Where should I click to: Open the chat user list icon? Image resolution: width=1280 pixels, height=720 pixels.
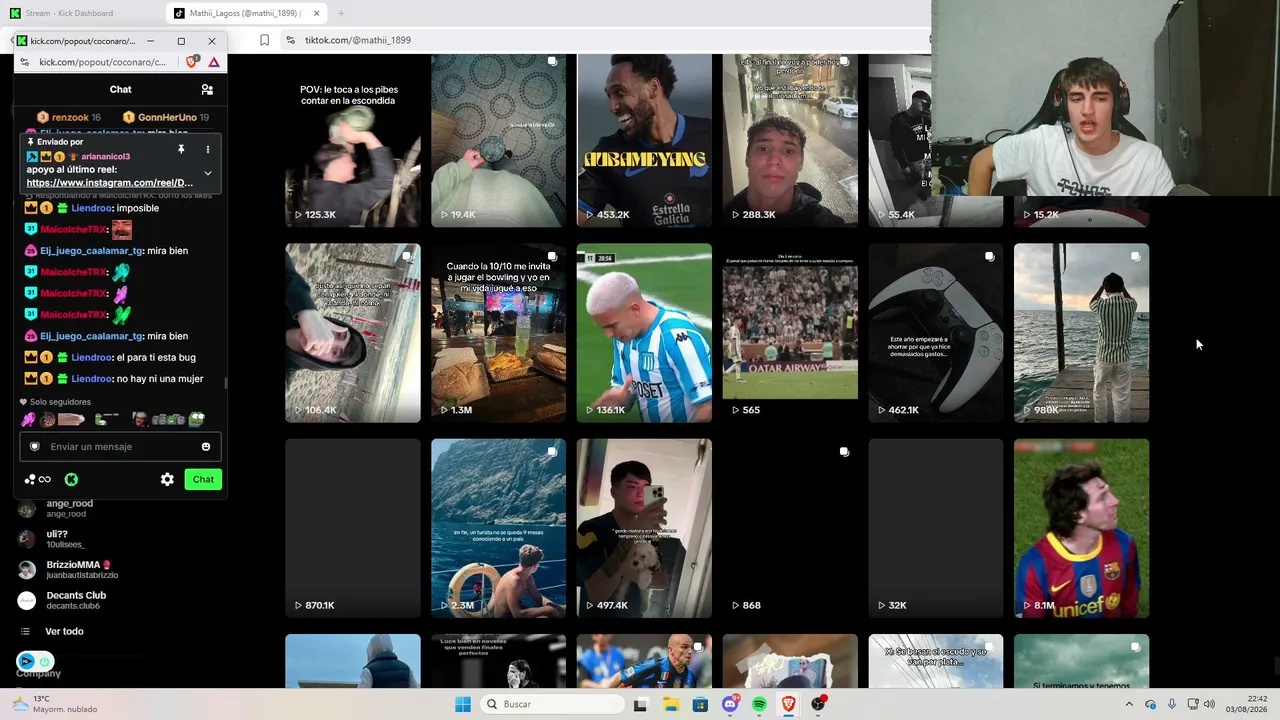(207, 90)
